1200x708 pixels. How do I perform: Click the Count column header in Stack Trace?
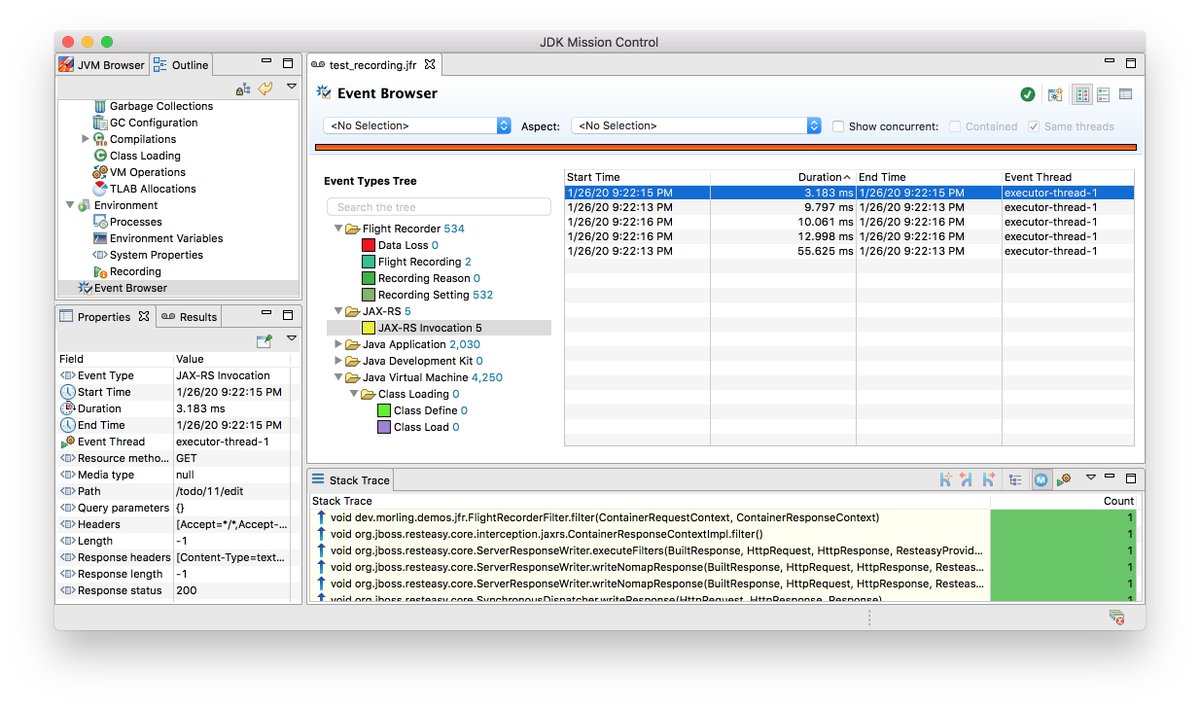(1063, 501)
